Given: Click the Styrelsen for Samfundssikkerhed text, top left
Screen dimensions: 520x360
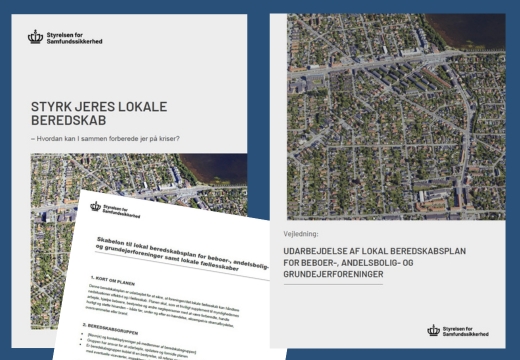Looking at the screenshot, I should click(74, 38).
